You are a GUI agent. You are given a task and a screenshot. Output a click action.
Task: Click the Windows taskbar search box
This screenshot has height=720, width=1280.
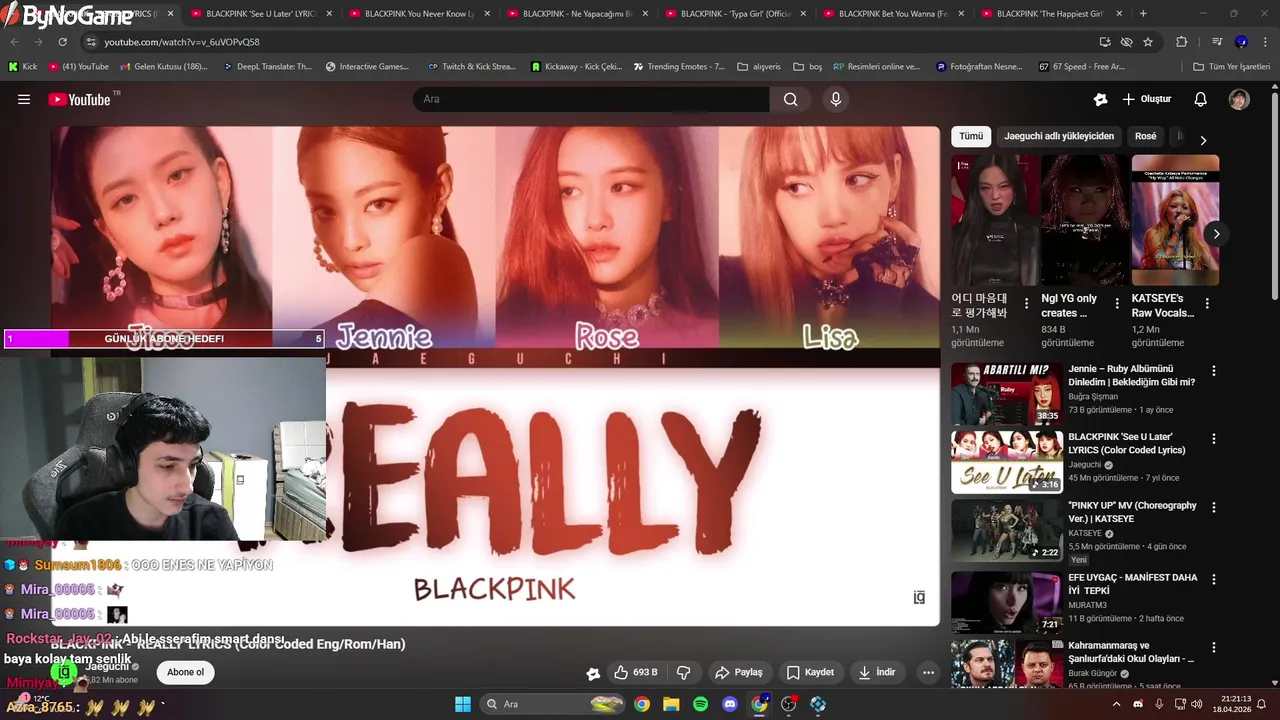tap(554, 704)
